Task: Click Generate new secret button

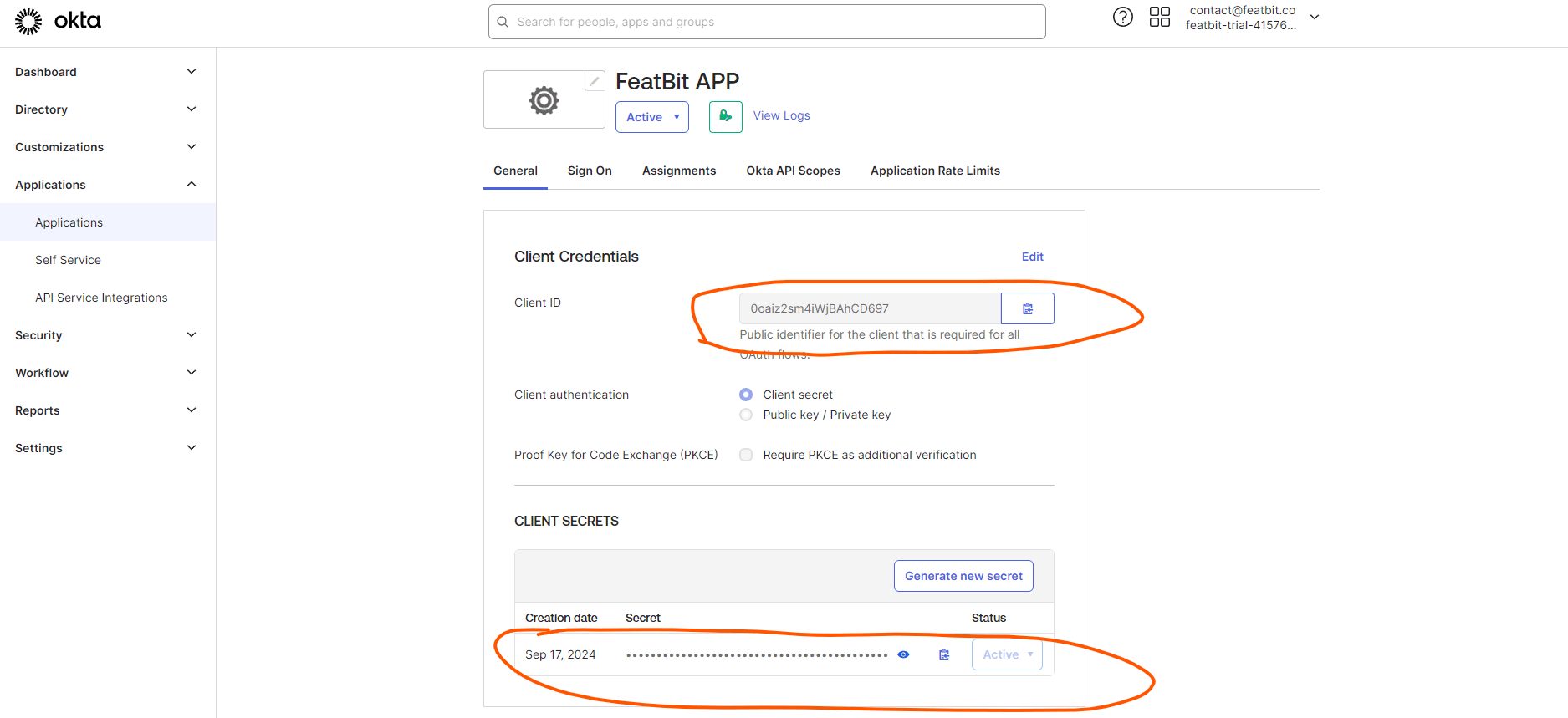Action: [x=963, y=576]
